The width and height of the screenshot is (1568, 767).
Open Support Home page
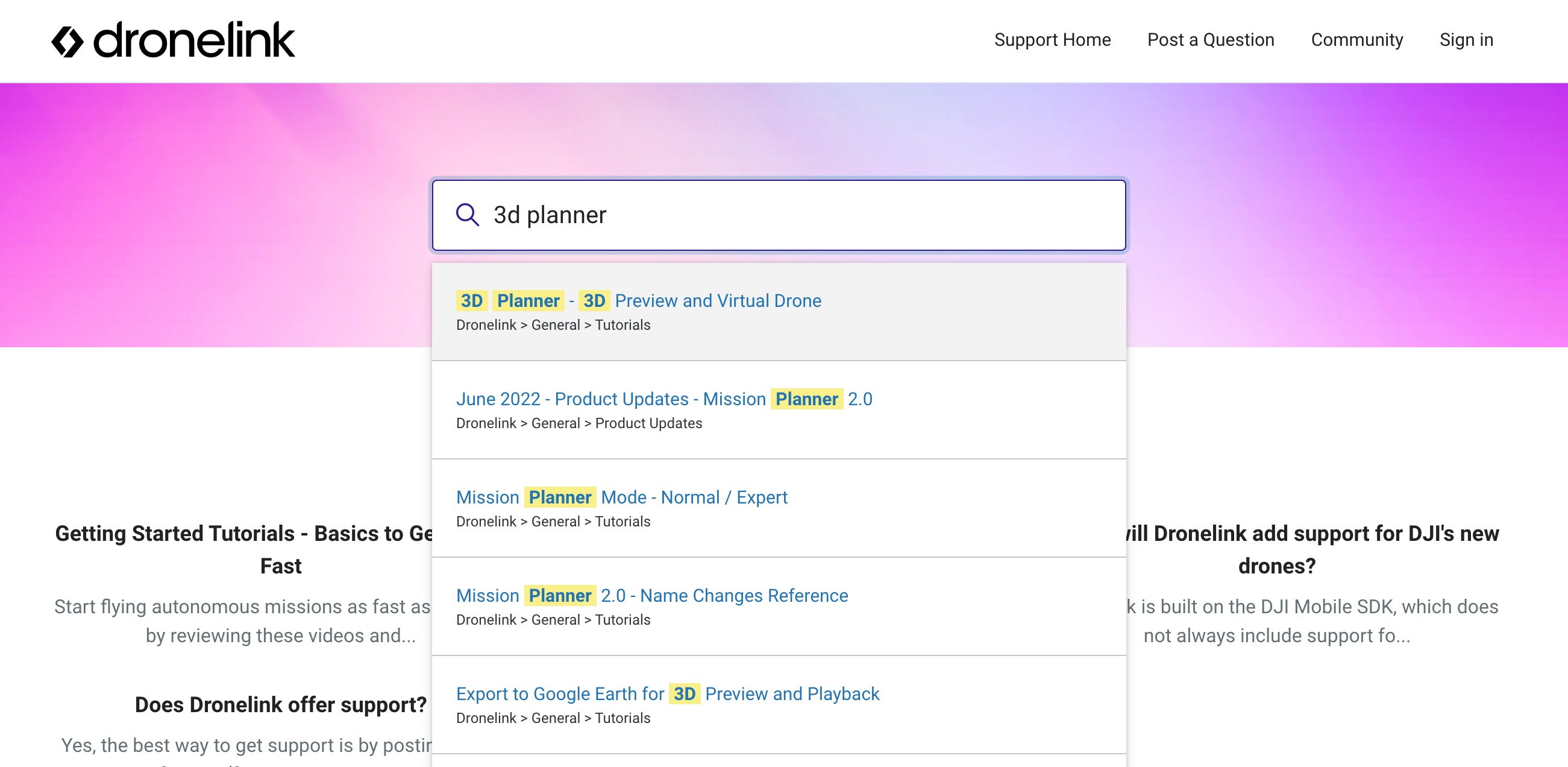(x=1052, y=40)
